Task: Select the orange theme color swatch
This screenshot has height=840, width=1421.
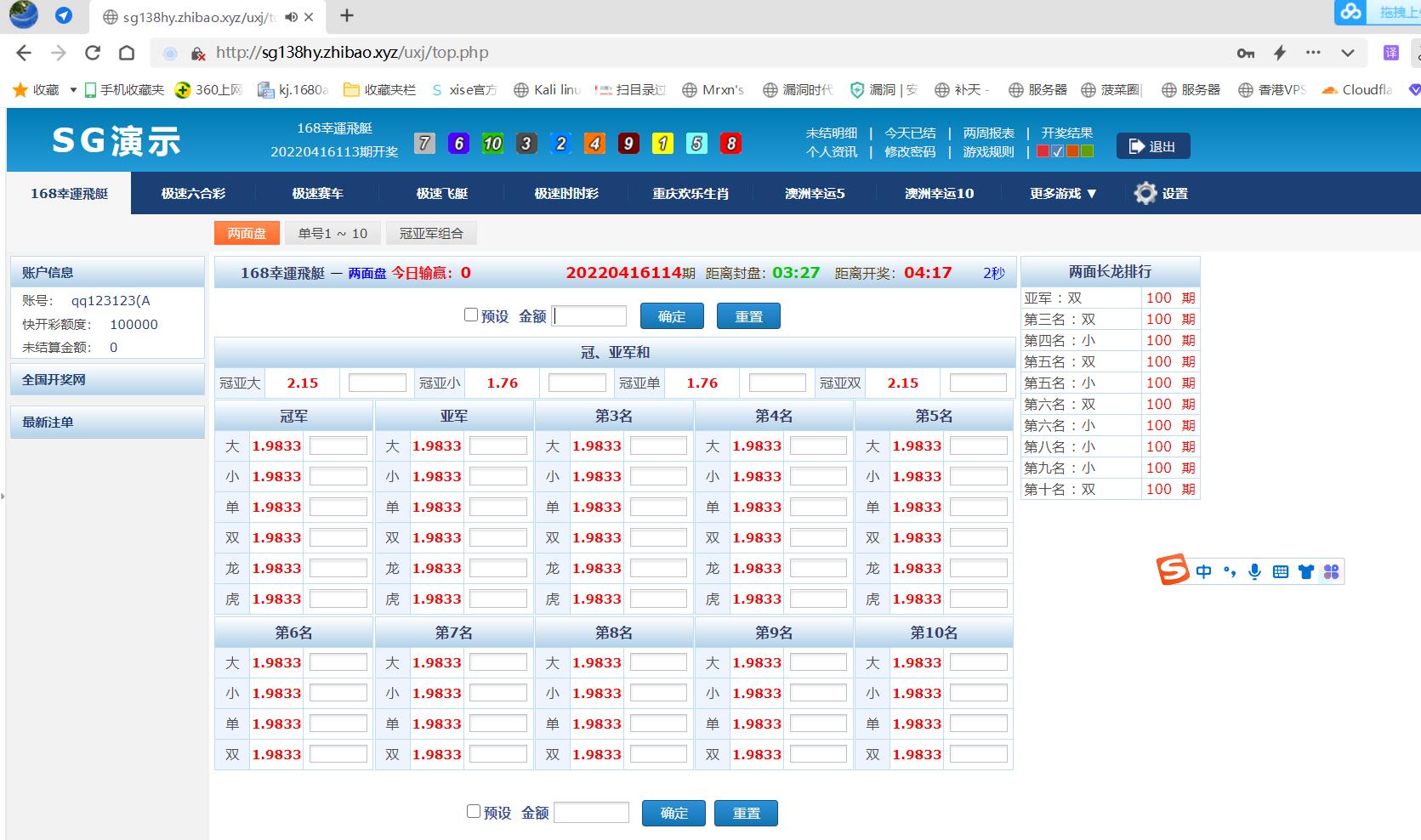Action: (x=1072, y=150)
